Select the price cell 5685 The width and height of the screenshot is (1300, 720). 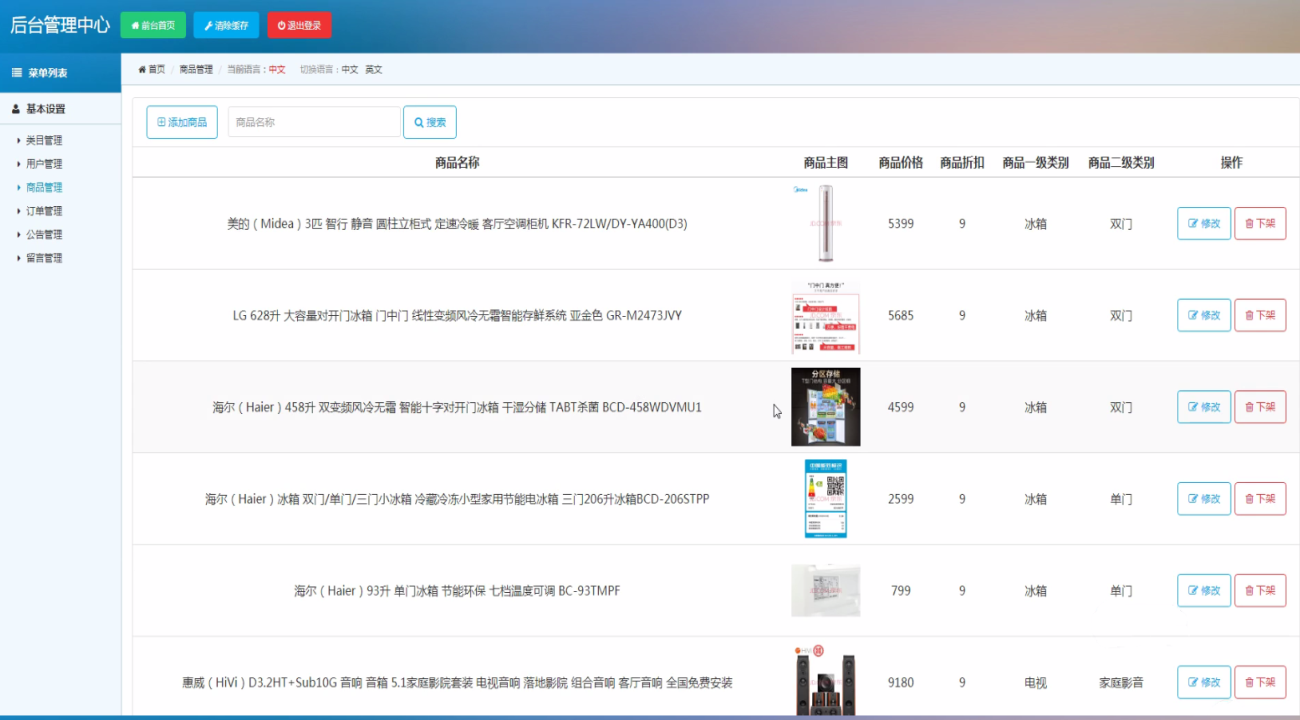901,316
